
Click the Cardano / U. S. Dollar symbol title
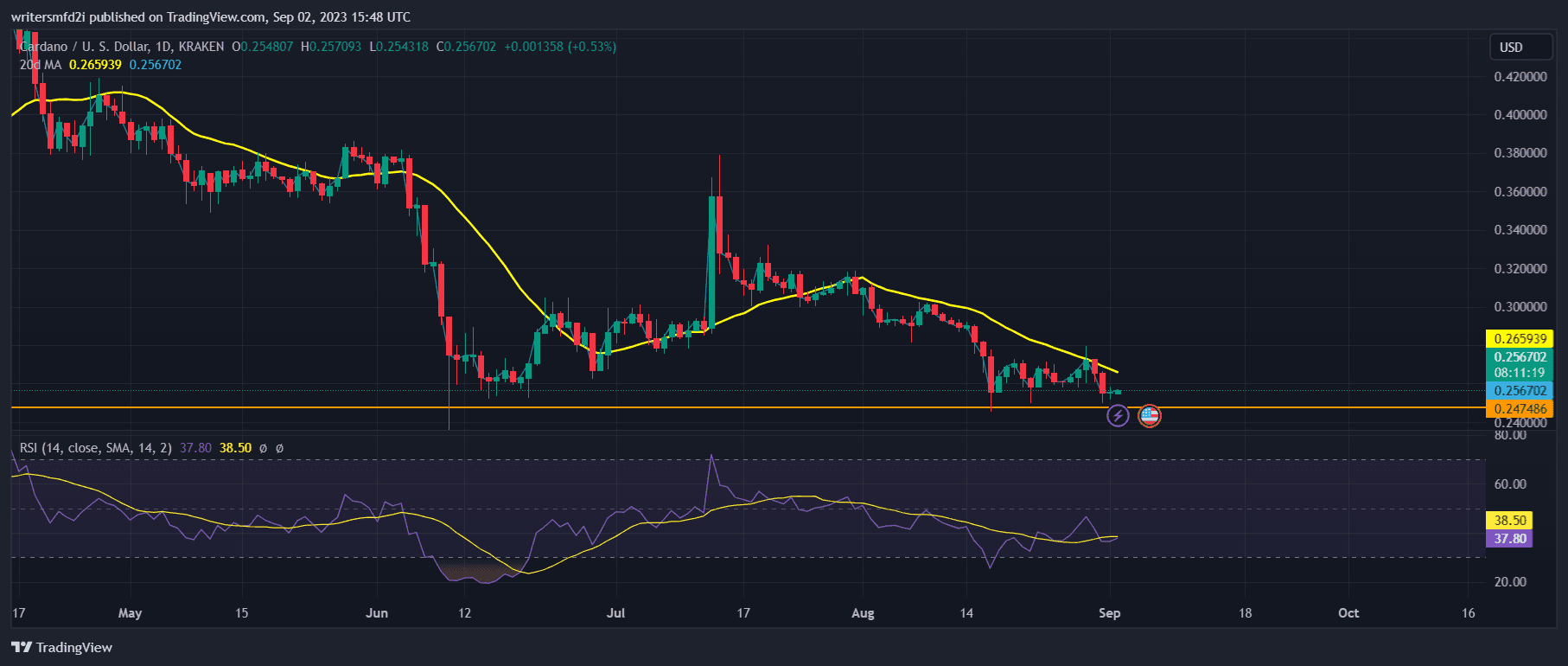[86, 47]
